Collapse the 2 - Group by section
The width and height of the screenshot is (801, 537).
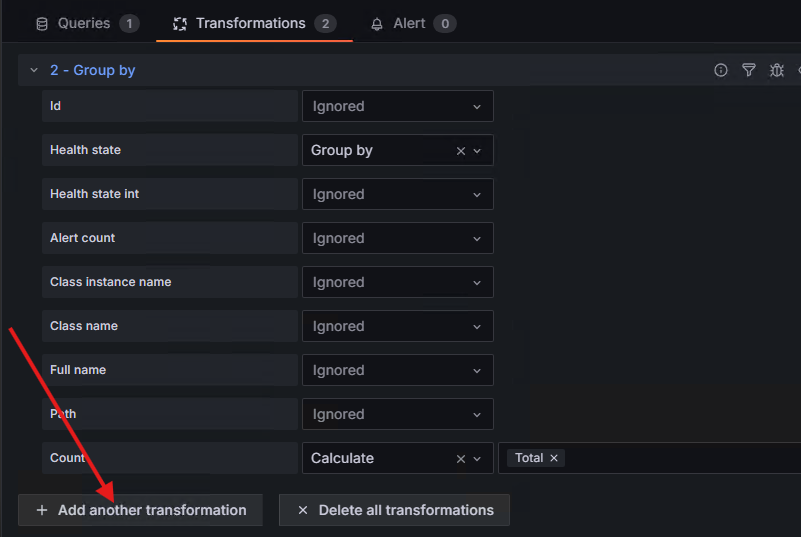coord(34,70)
